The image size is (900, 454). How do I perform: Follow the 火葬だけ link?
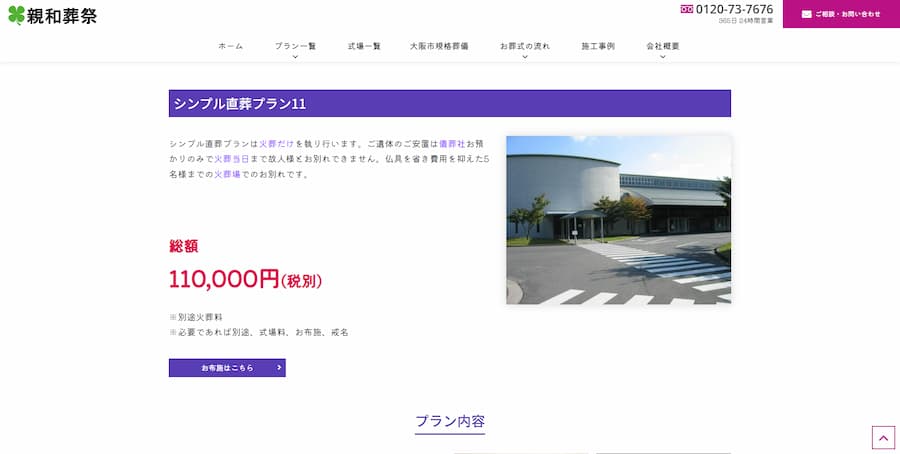tap(277, 143)
